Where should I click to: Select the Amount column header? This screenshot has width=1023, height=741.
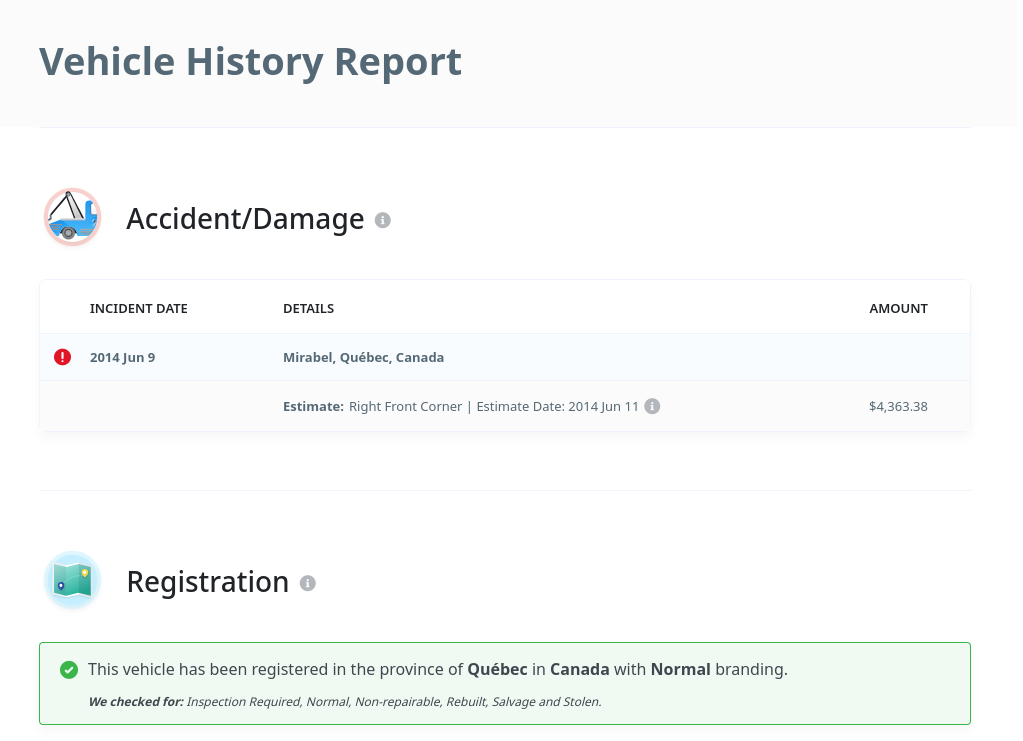coord(898,308)
